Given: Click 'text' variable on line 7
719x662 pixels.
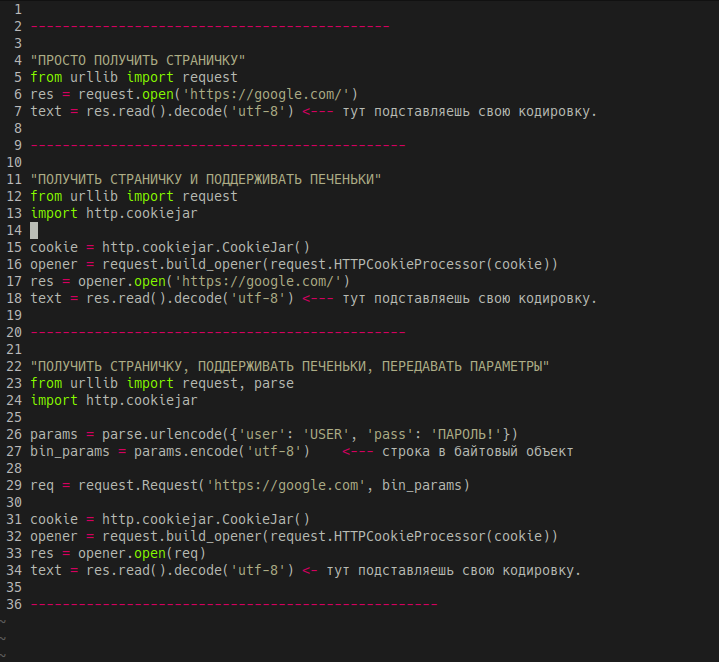Looking at the screenshot, I should point(46,111).
